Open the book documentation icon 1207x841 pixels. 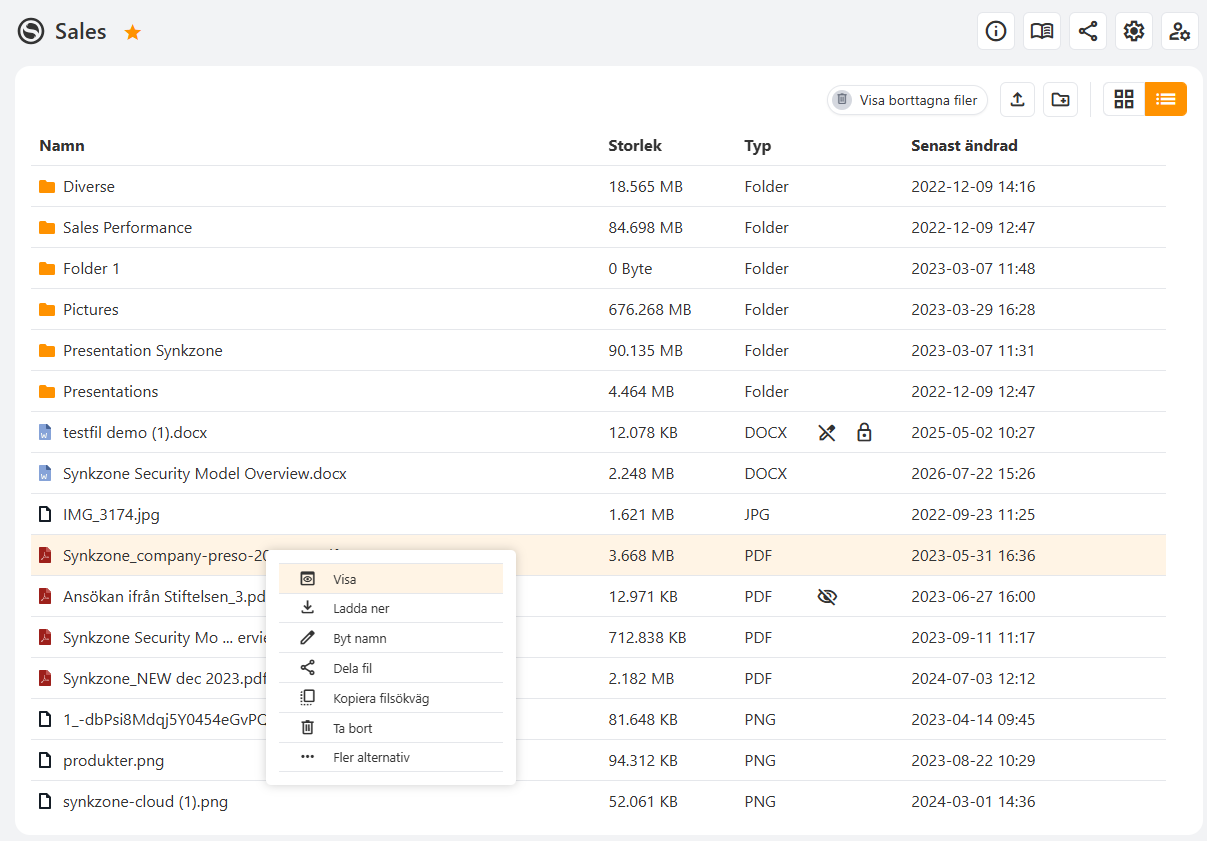[1042, 31]
